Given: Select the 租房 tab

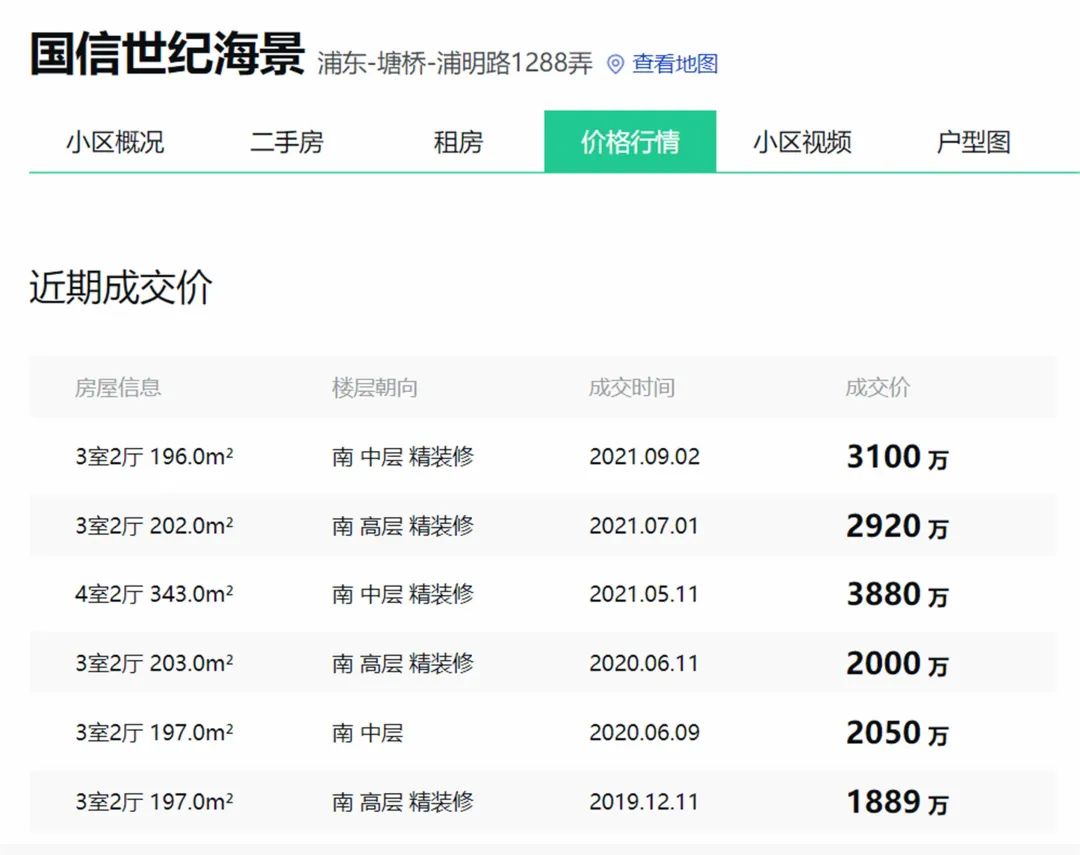Looking at the screenshot, I should 458,142.
